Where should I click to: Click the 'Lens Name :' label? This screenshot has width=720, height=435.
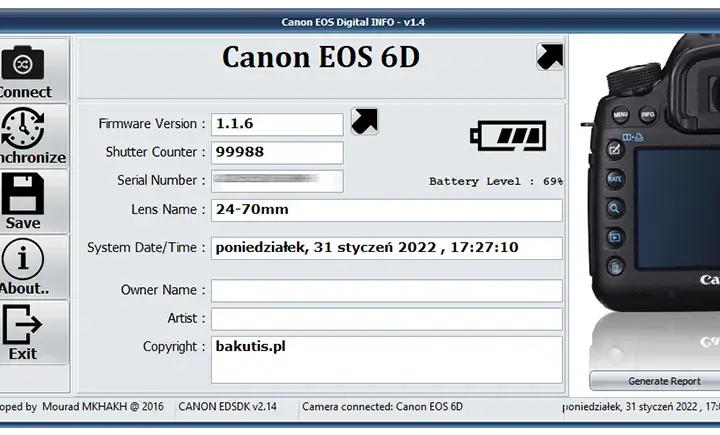(x=168, y=209)
